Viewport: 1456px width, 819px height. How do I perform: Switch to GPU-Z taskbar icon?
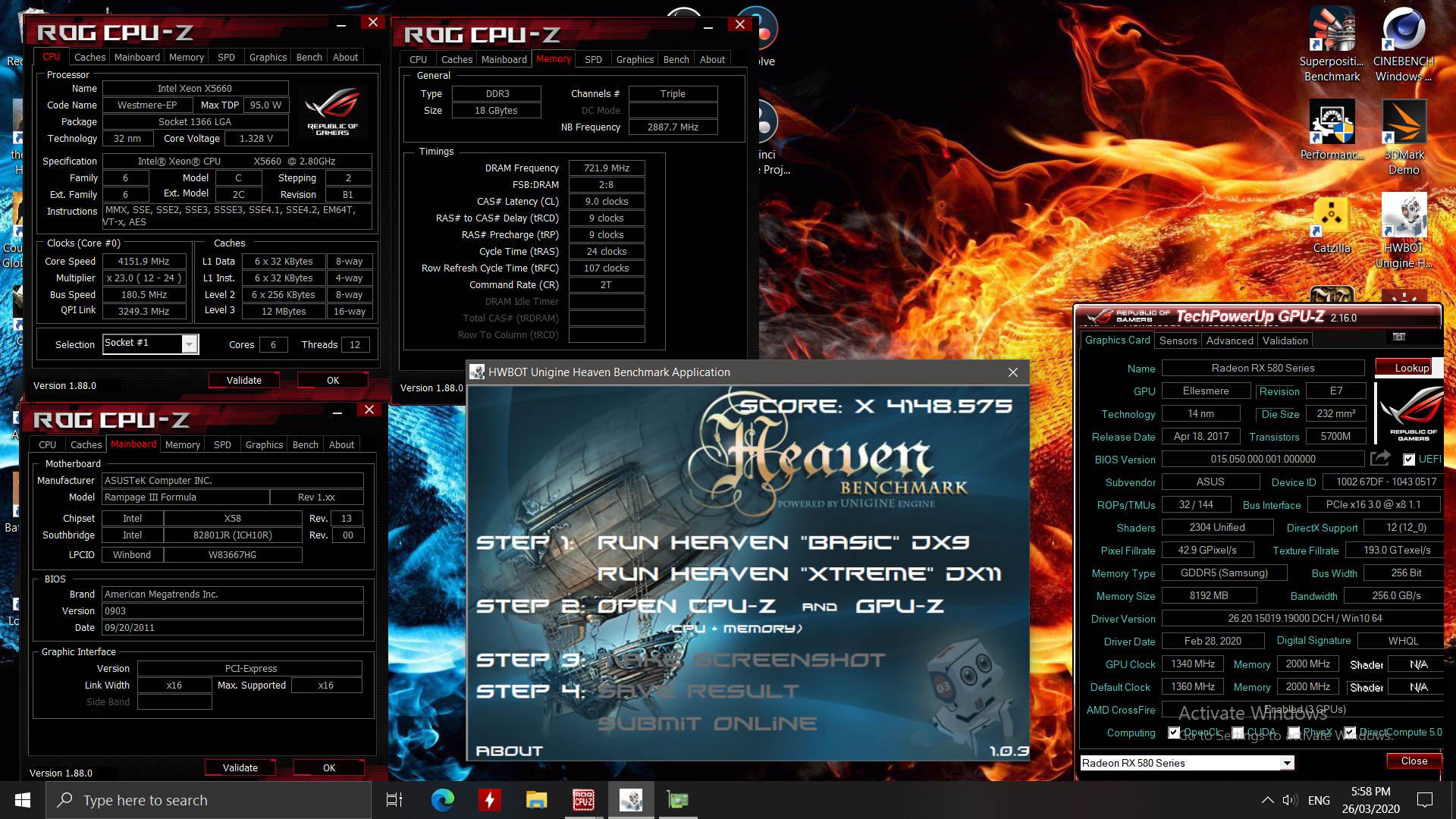tap(677, 800)
